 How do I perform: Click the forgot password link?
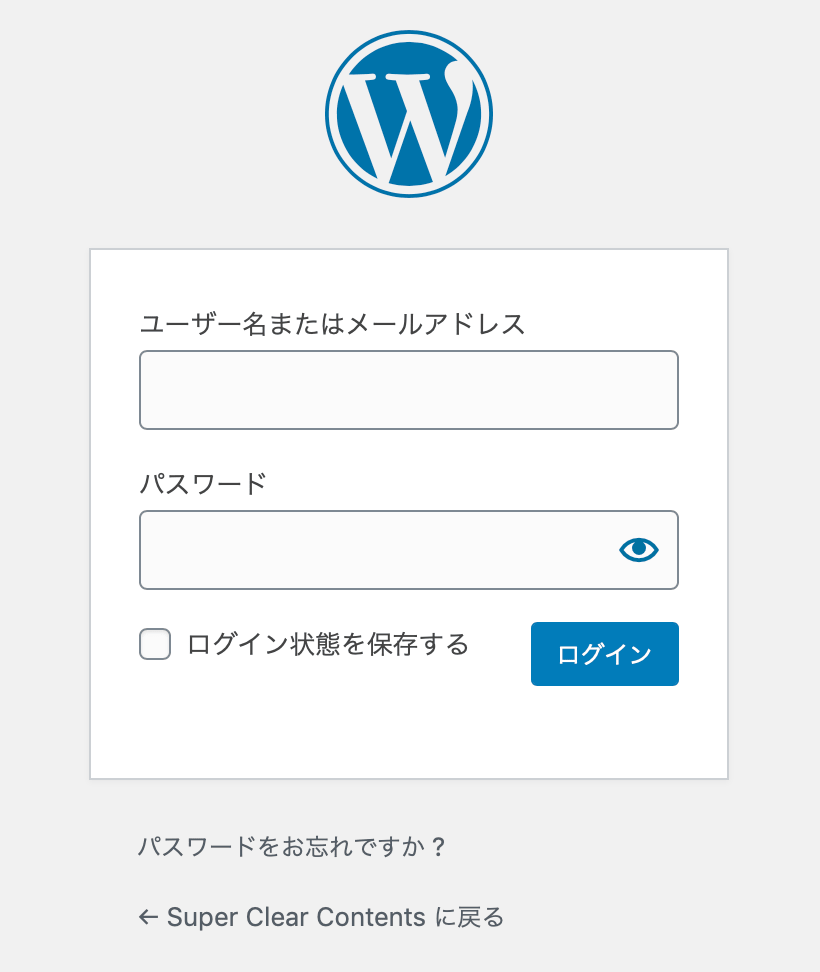coord(291,846)
